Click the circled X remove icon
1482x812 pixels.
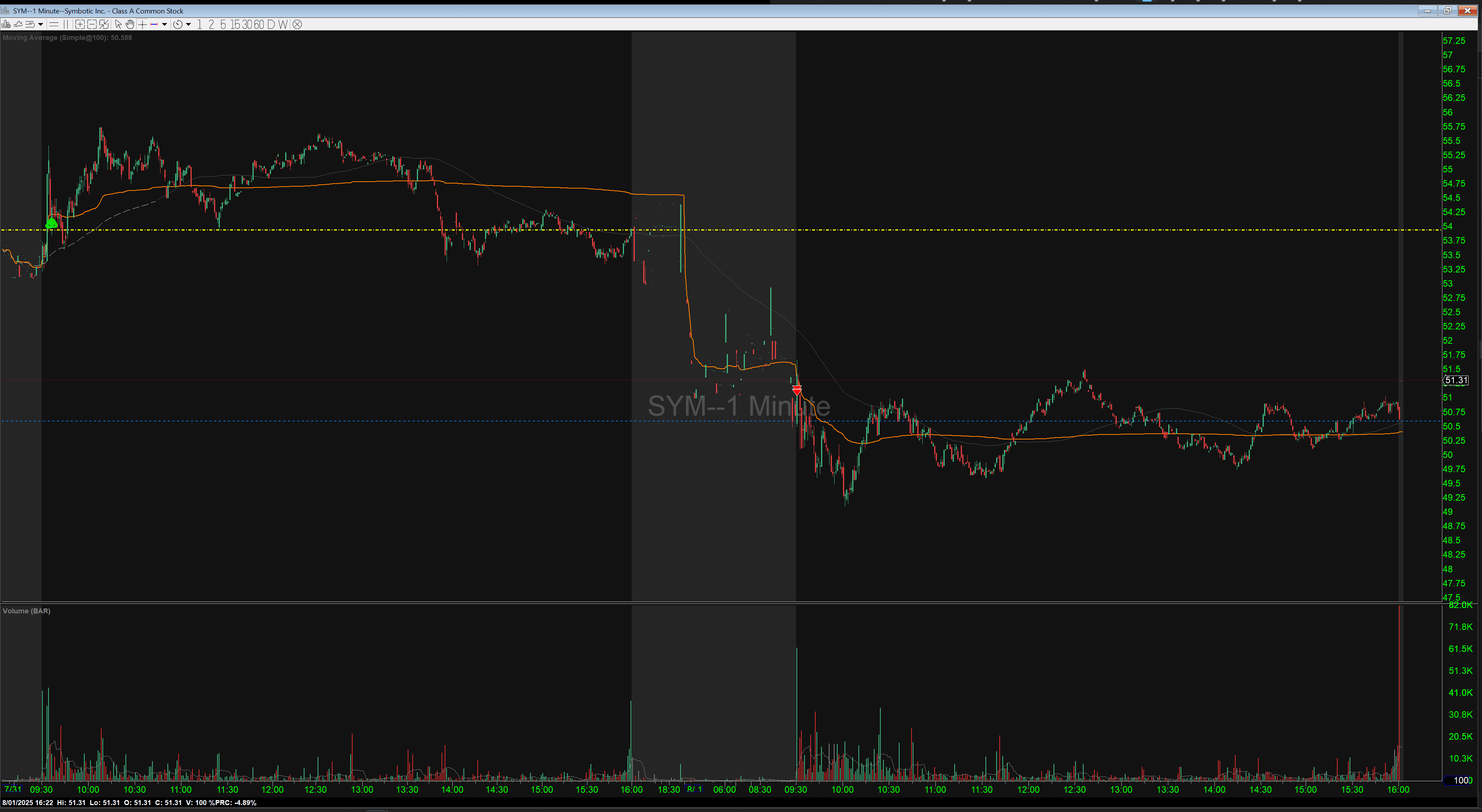[x=297, y=24]
